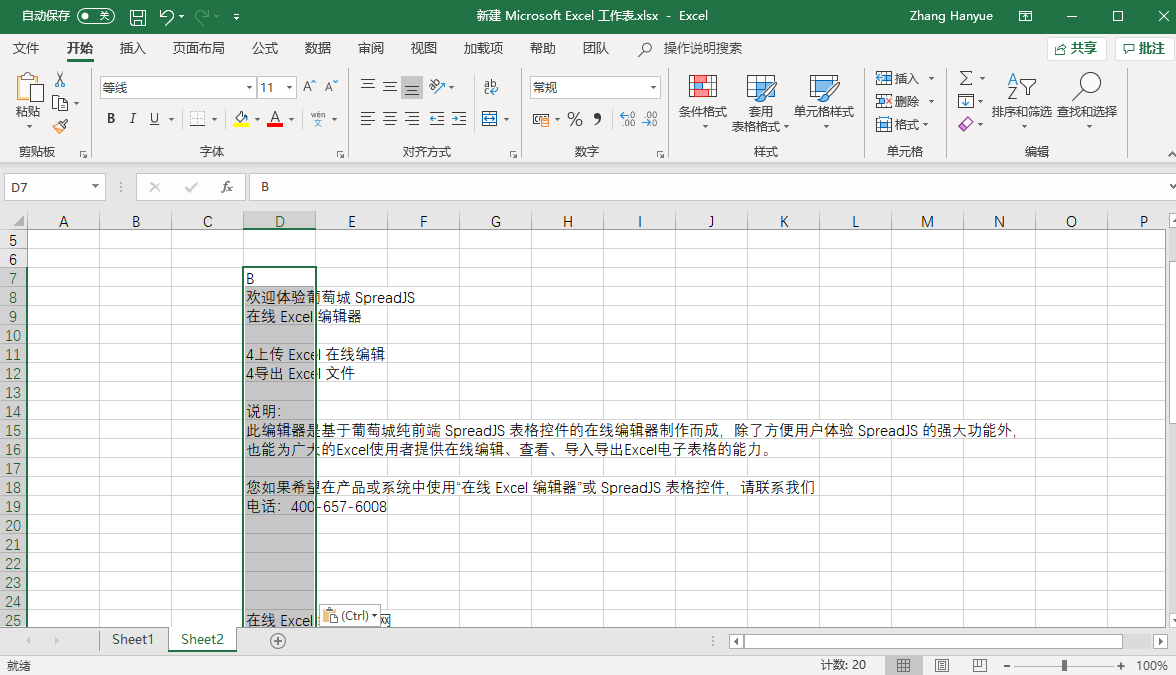Open Cell Styles (单元格样式)
The height and width of the screenshot is (675, 1176).
coord(824,100)
